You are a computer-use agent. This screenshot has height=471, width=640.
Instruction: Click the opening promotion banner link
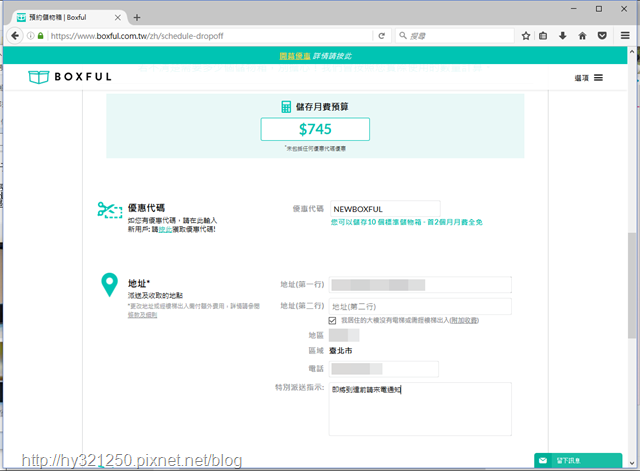pos(295,56)
